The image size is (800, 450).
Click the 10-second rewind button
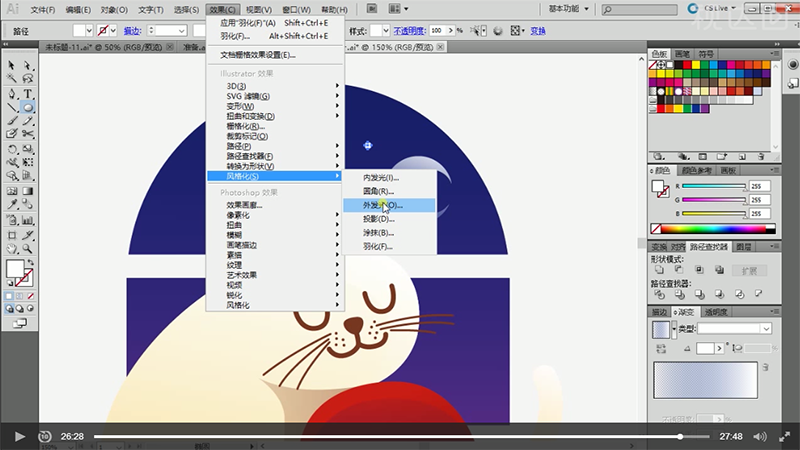(x=45, y=437)
